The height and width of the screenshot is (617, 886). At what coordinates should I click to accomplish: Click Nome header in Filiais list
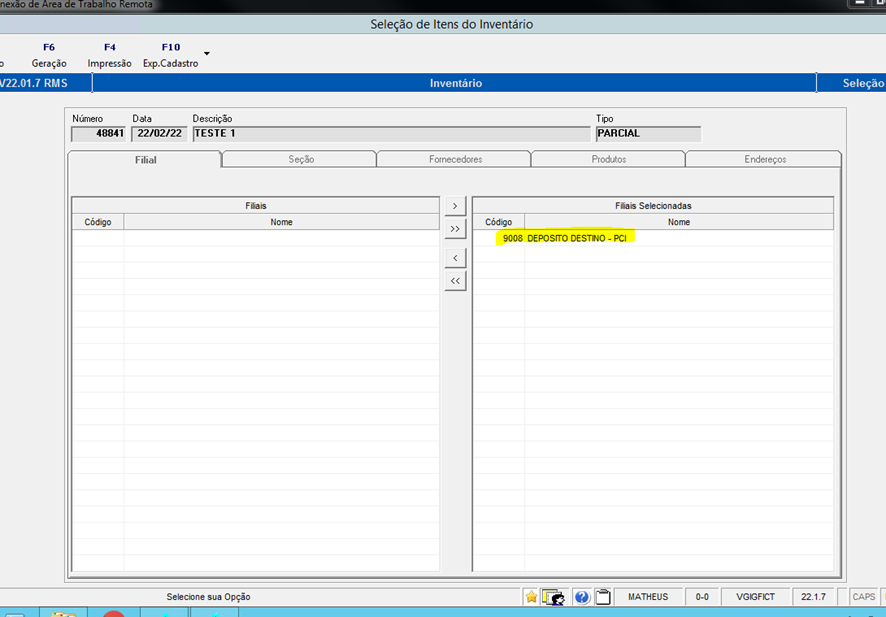click(281, 222)
